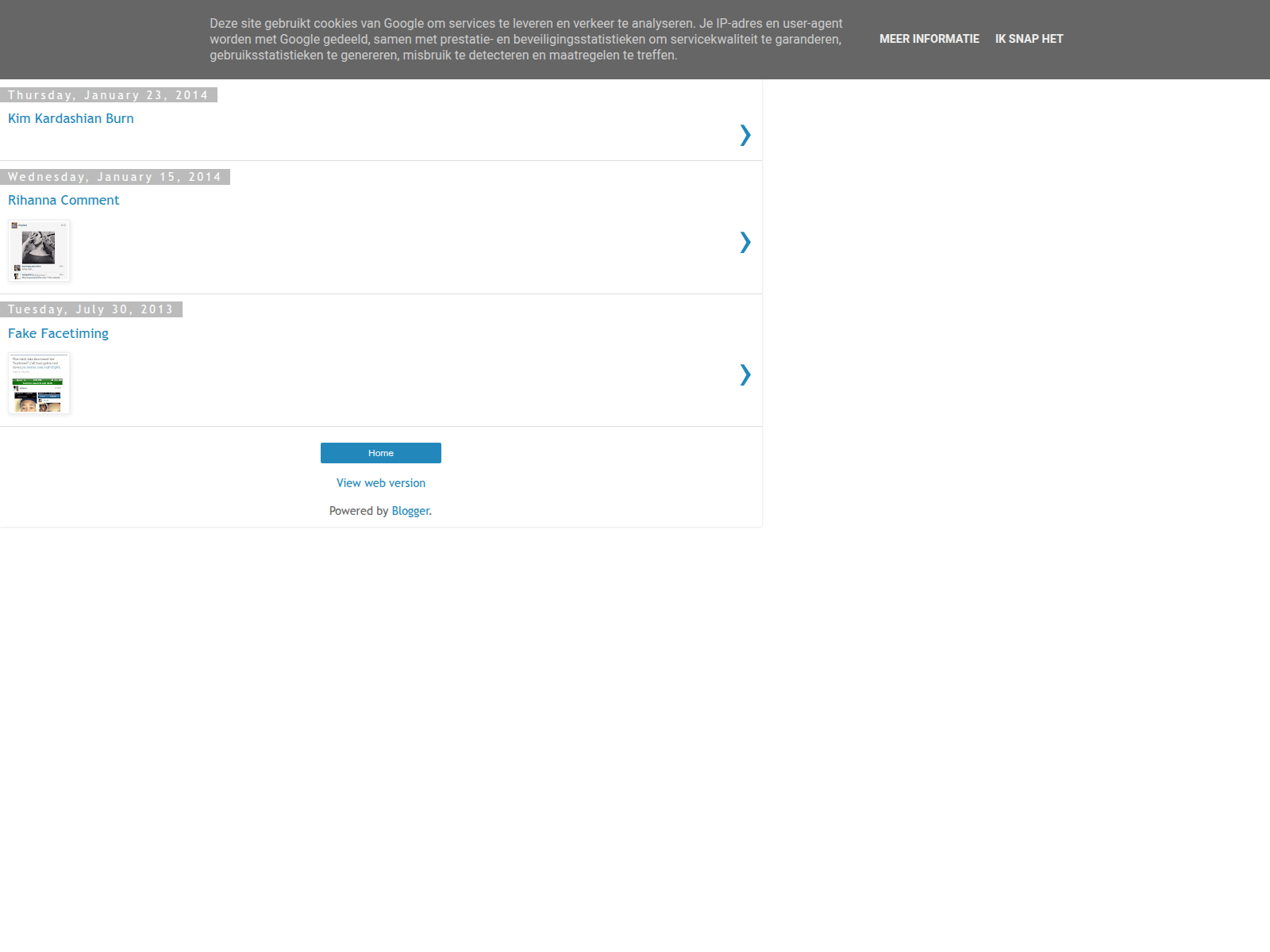Click the blue Home button
The height and width of the screenshot is (952, 1270).
[381, 453]
